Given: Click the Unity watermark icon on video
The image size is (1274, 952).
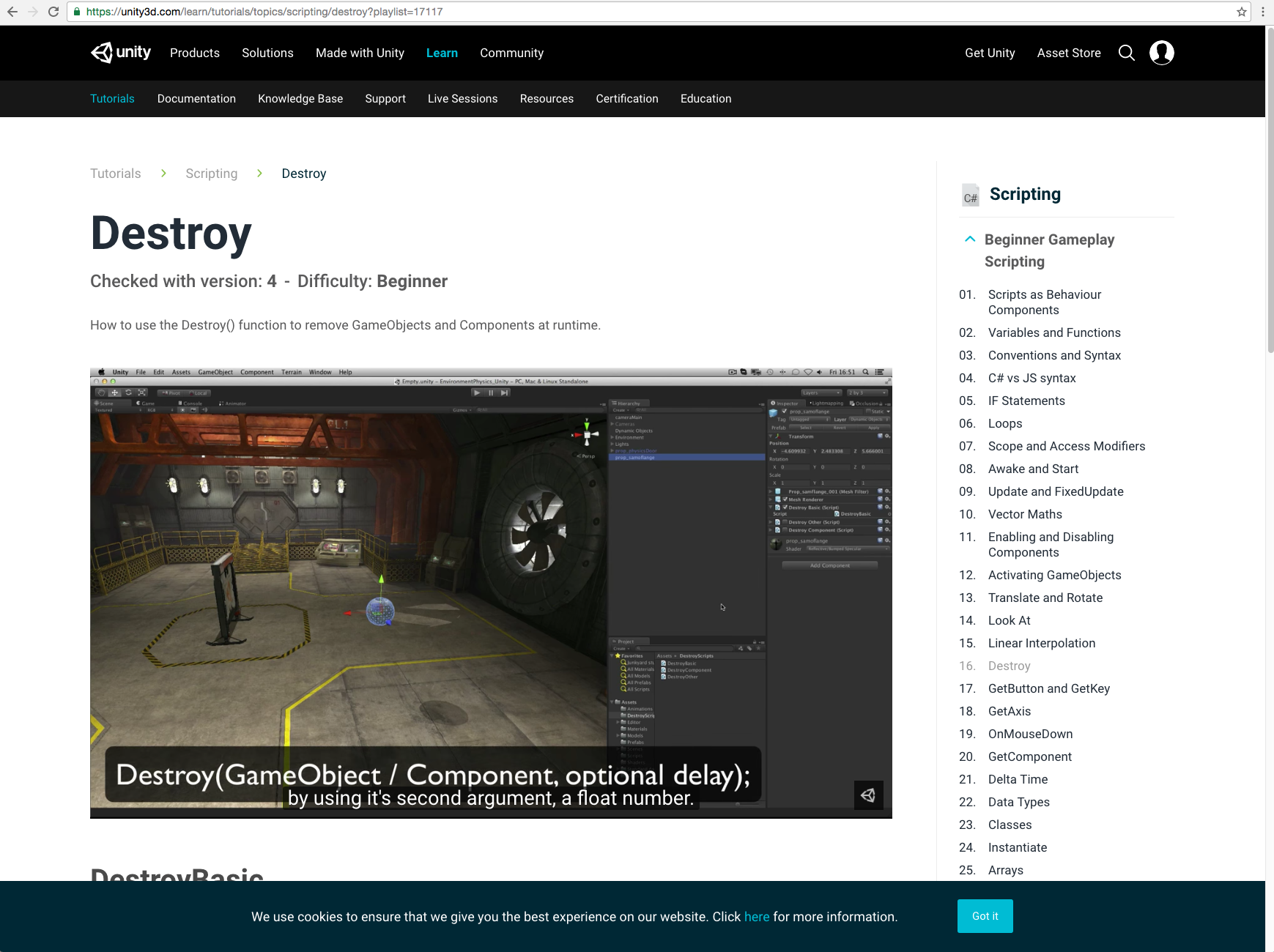Looking at the screenshot, I should click(x=868, y=795).
